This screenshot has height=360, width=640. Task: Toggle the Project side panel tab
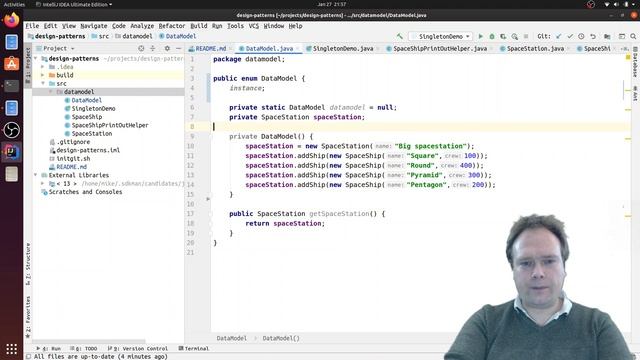[x=28, y=65]
